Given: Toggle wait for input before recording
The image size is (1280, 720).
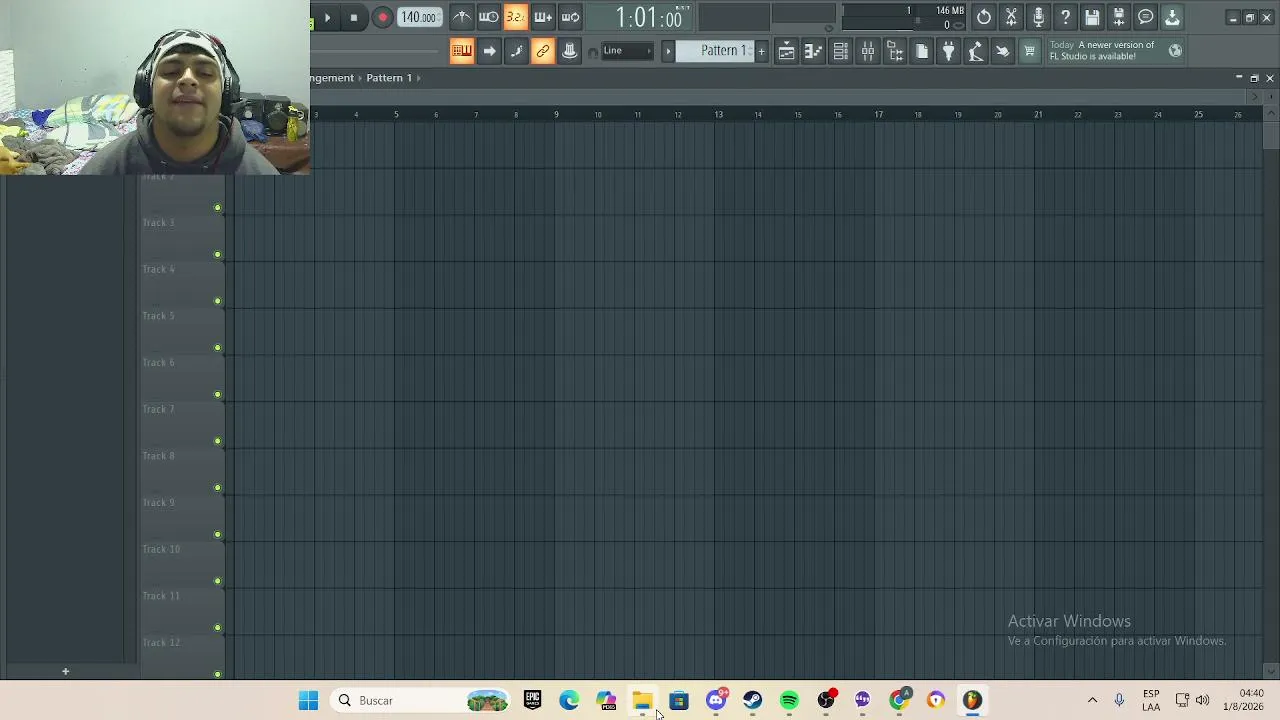Looking at the screenshot, I should click(488, 17).
